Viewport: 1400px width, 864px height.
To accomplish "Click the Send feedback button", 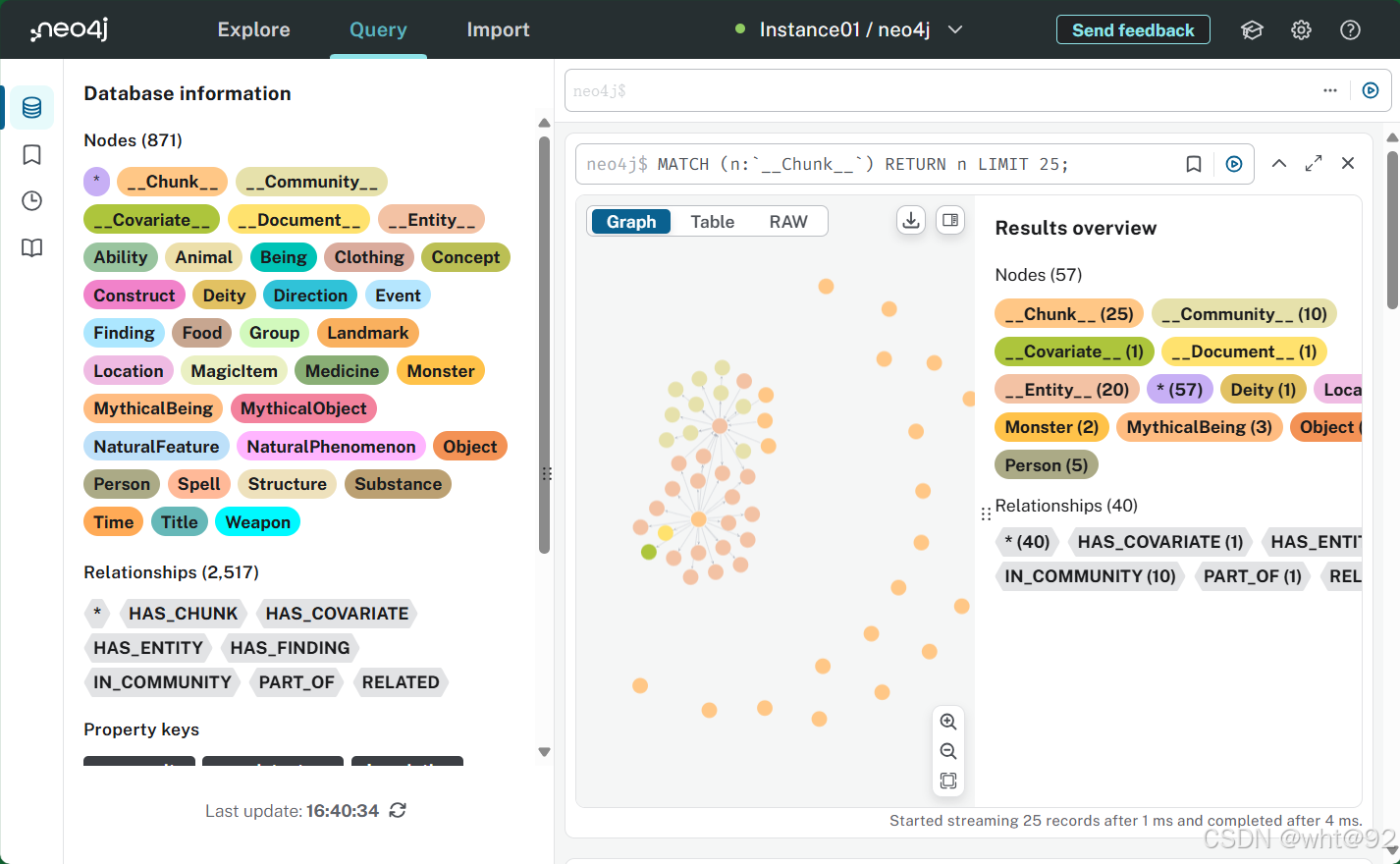I will [x=1133, y=29].
